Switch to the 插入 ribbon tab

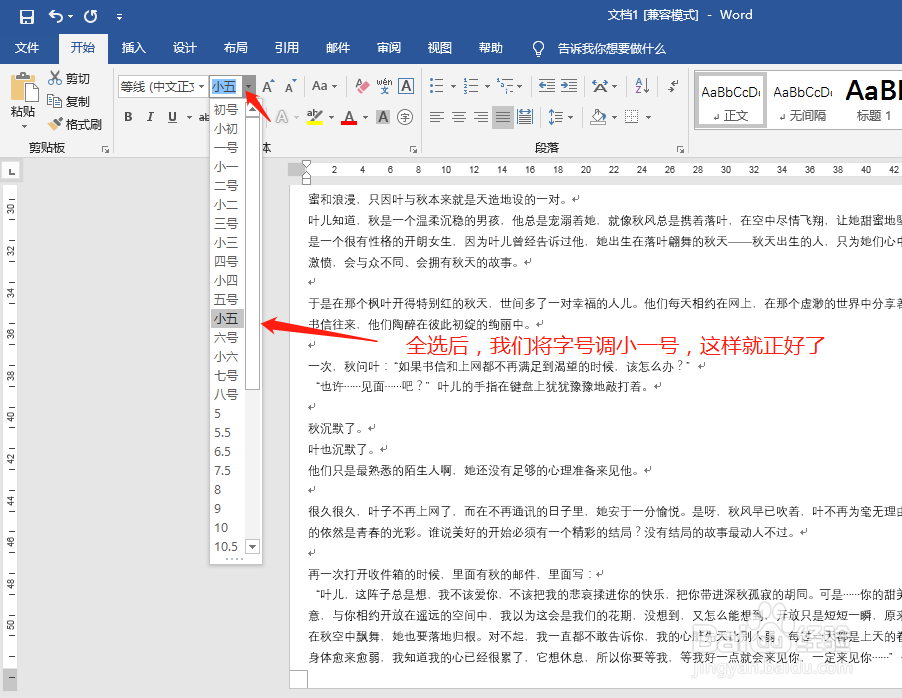[135, 47]
